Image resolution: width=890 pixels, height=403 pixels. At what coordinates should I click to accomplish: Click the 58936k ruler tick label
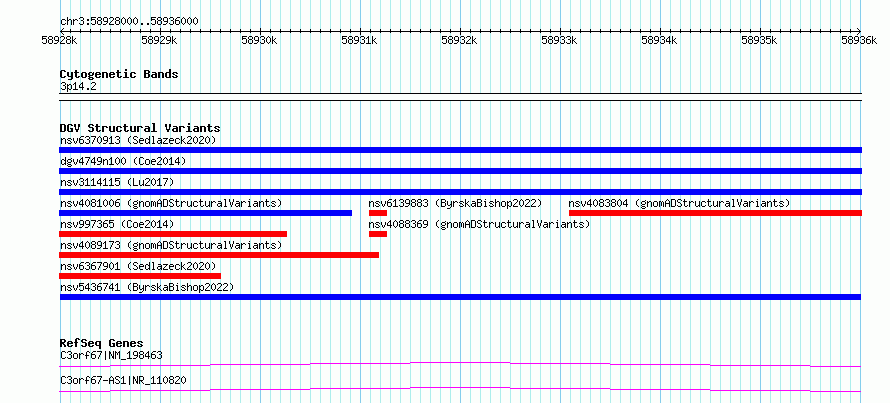[859, 40]
